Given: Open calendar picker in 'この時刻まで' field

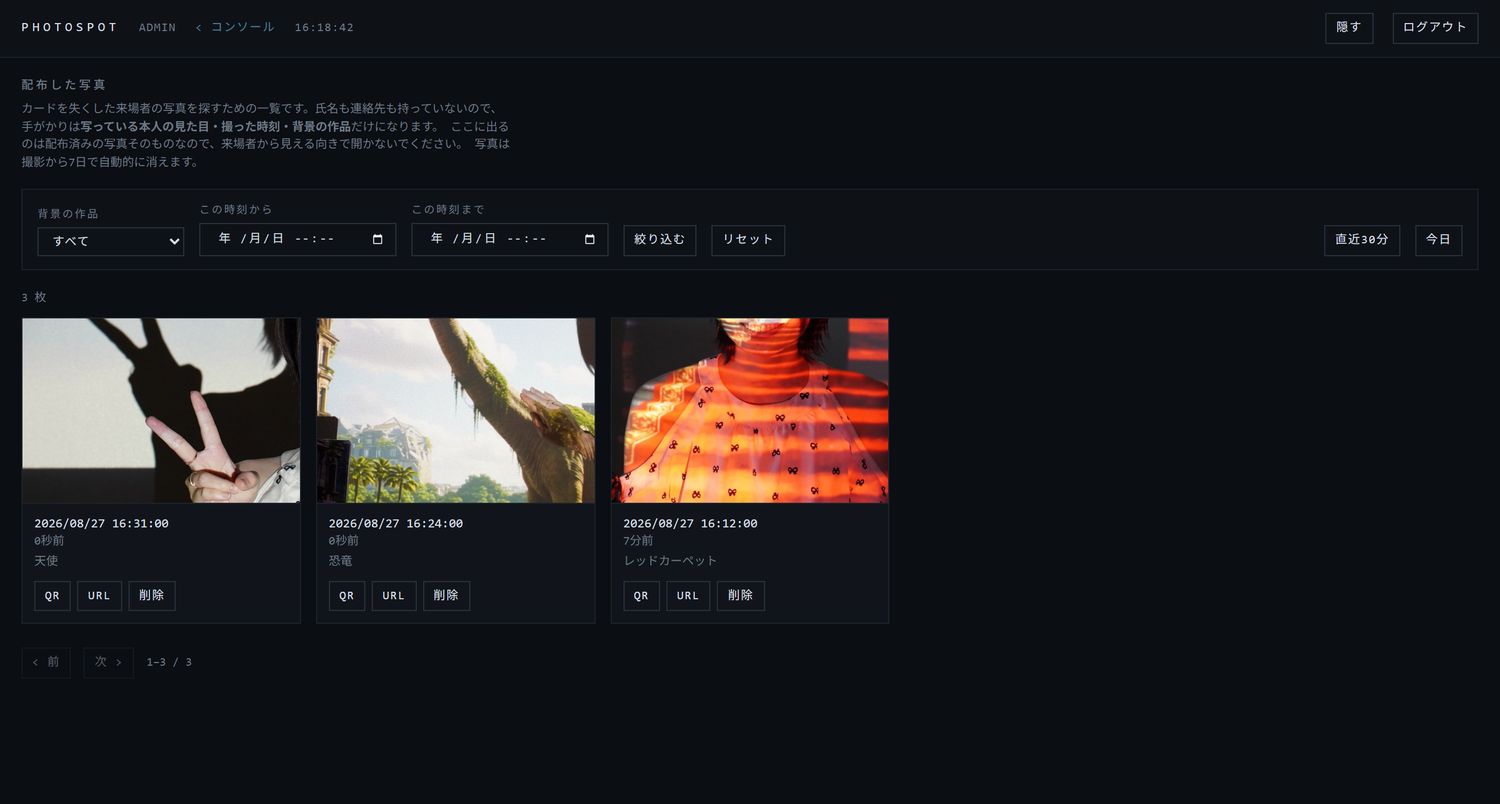Looking at the screenshot, I should (589, 239).
